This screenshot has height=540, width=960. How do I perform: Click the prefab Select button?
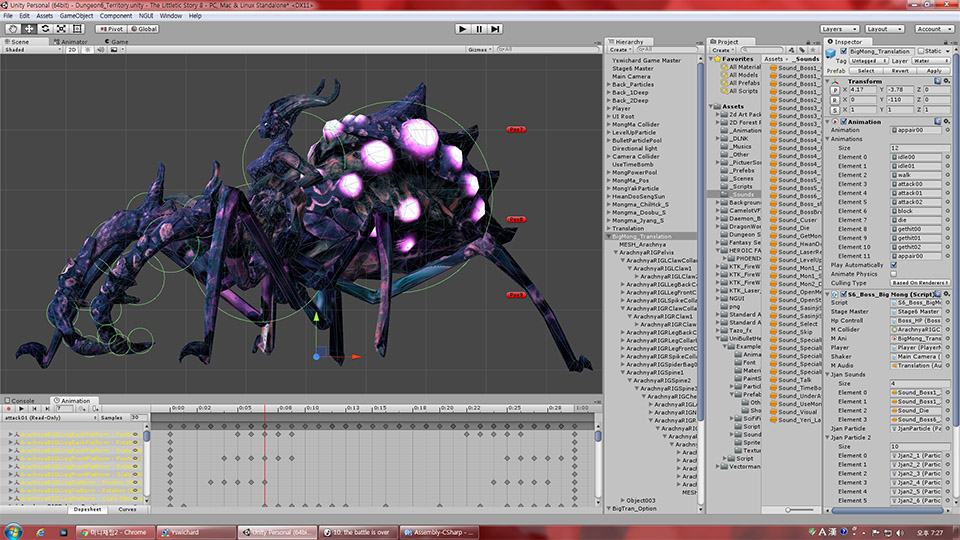tap(866, 71)
